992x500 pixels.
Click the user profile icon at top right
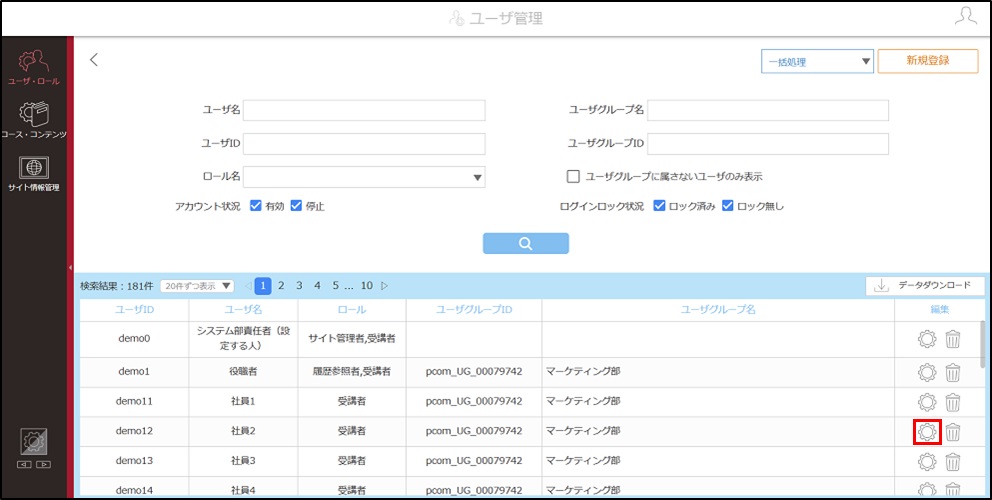[965, 16]
